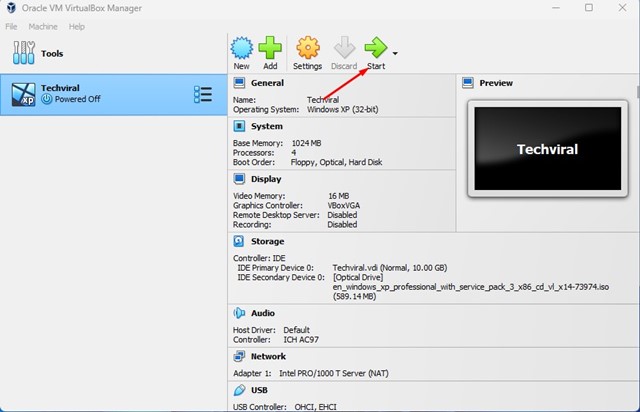Expand the Start button dropdown arrow
Screen dimensions: 640x412
click(396, 52)
